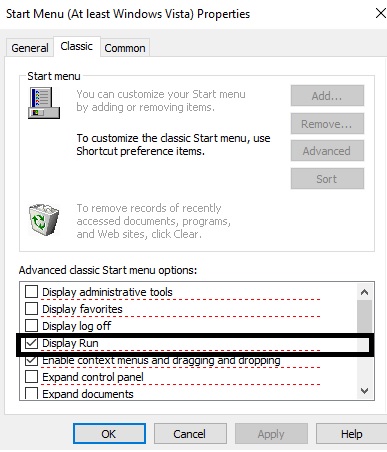Click the options list scroll up arrow

[364, 292]
